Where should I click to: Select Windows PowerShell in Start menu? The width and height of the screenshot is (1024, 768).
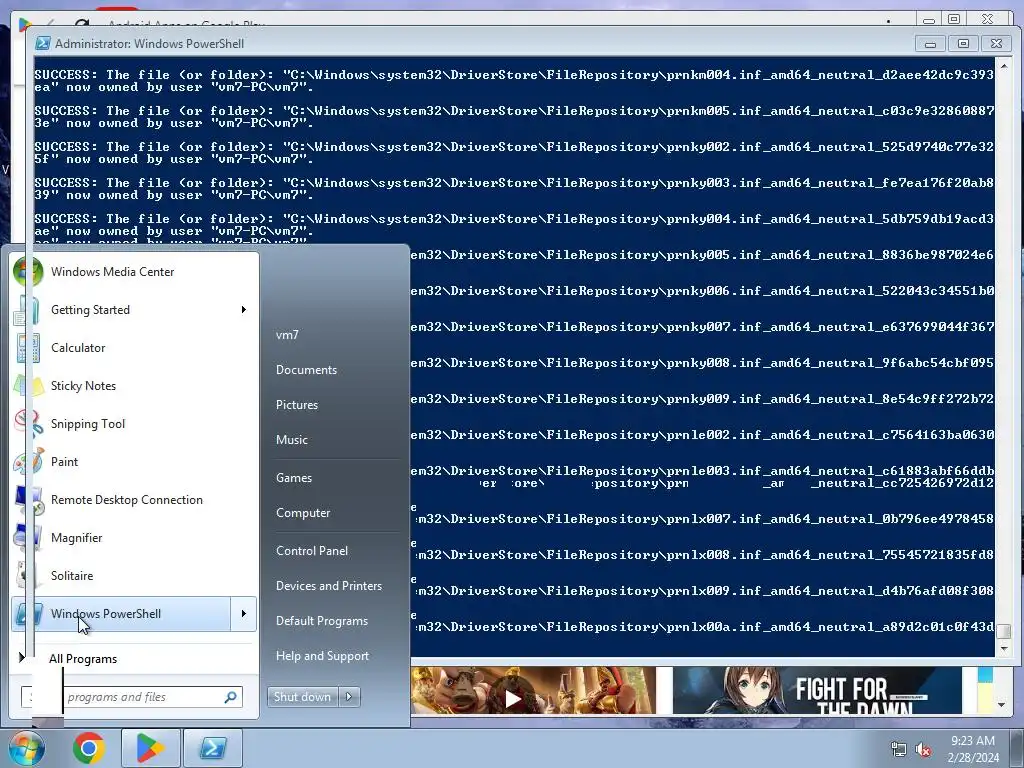[x=121, y=614]
